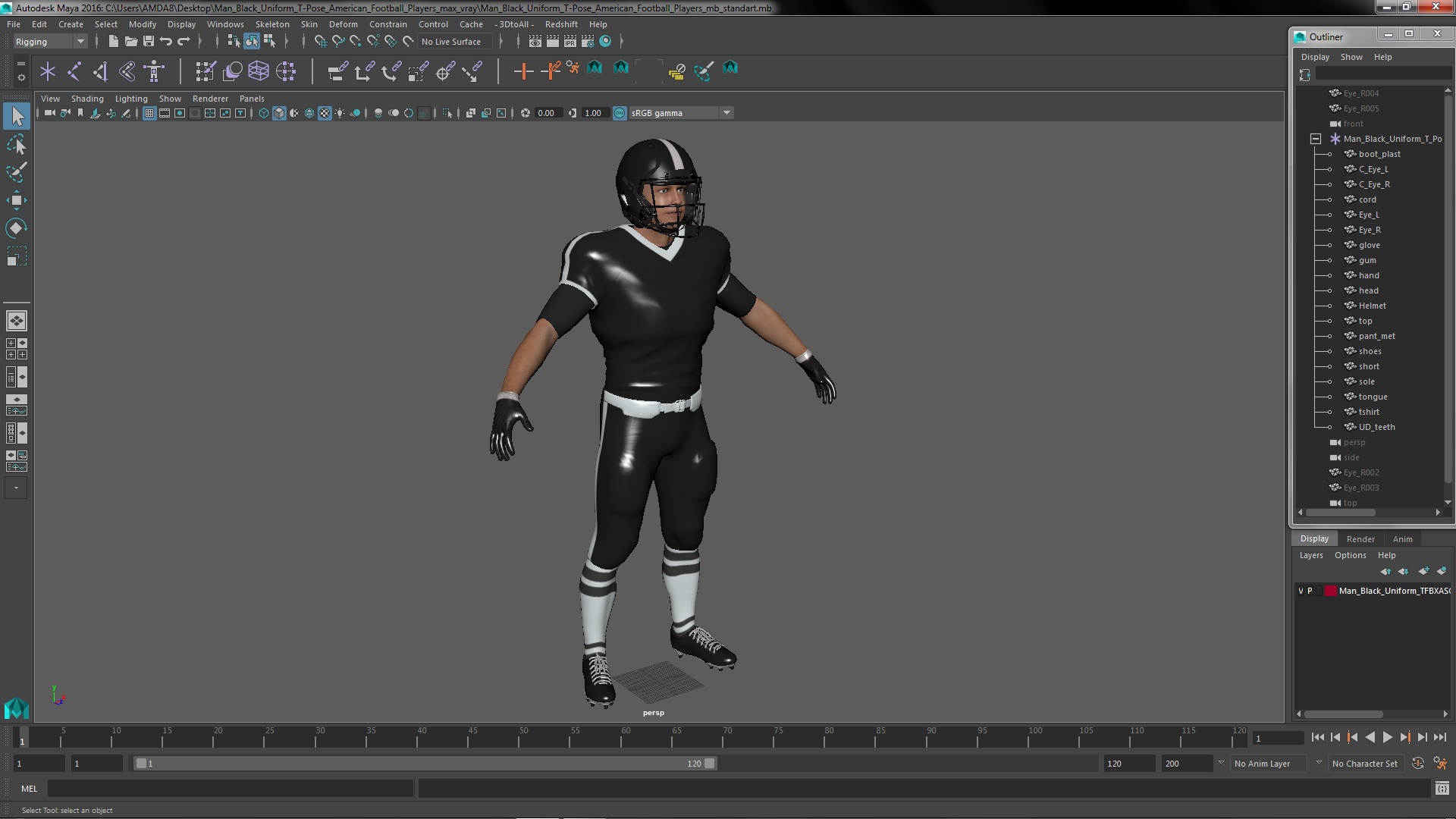Switch to the Anim layer tab

(1402, 539)
